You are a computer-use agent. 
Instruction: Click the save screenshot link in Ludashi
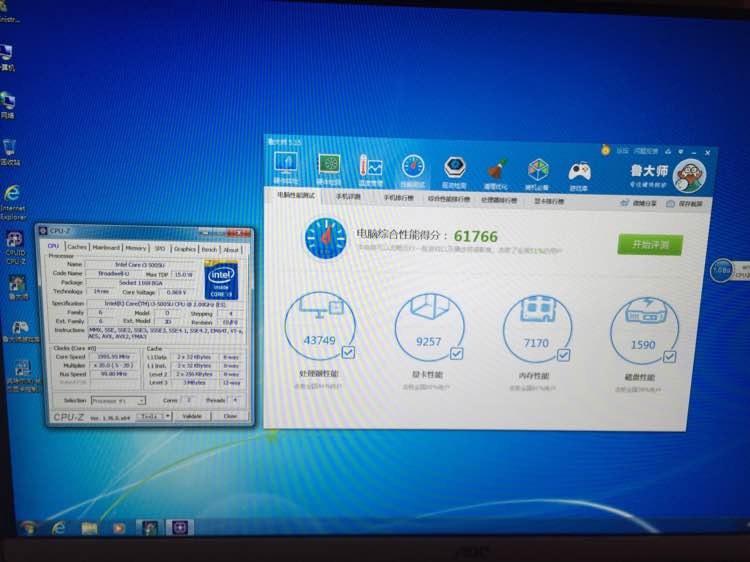pos(684,204)
